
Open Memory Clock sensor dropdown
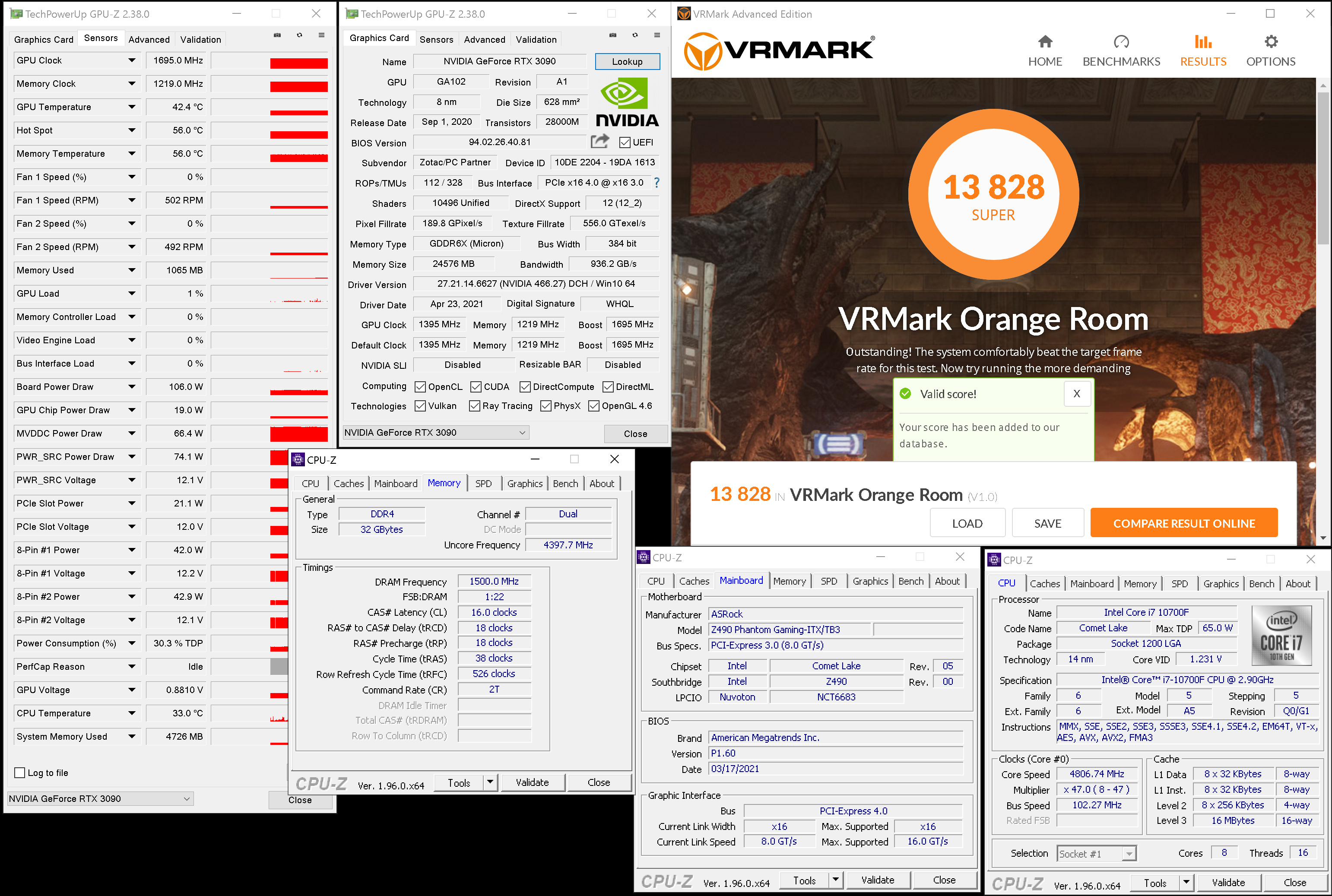coord(131,83)
